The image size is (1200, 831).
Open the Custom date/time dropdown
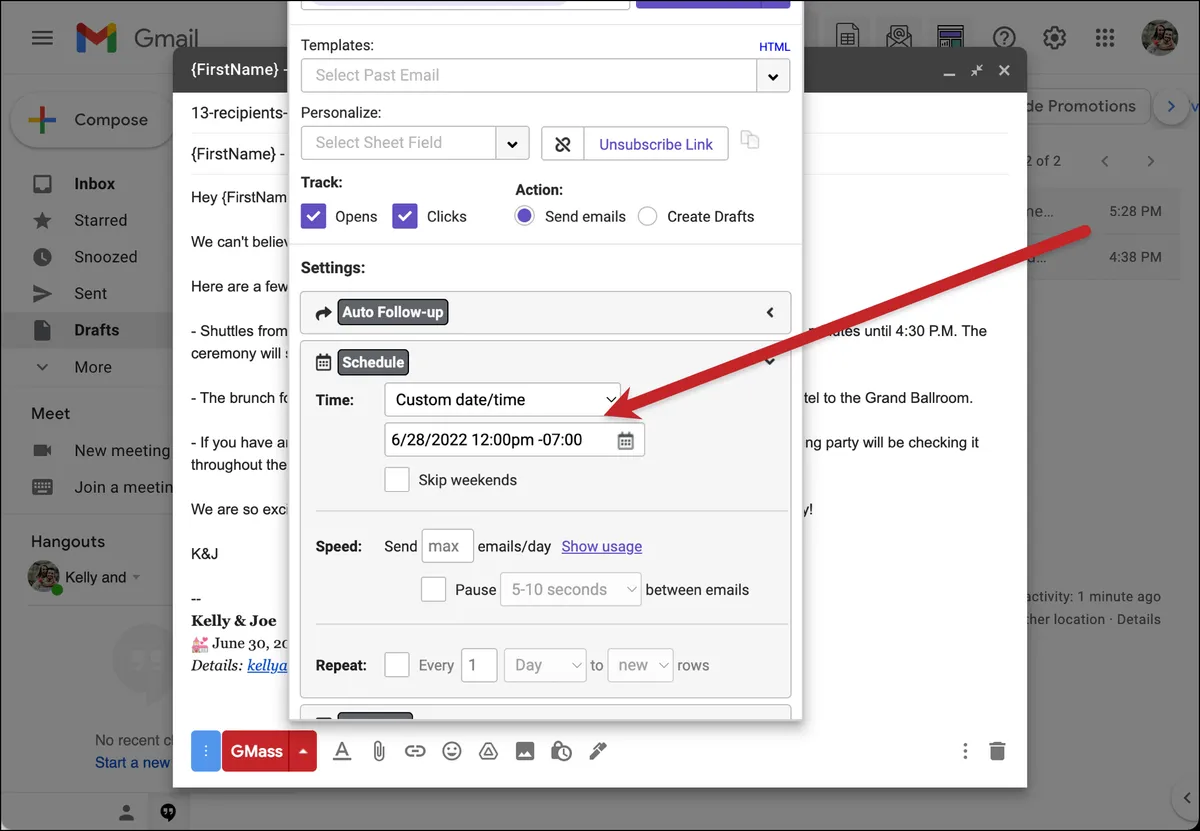pyautogui.click(x=503, y=400)
